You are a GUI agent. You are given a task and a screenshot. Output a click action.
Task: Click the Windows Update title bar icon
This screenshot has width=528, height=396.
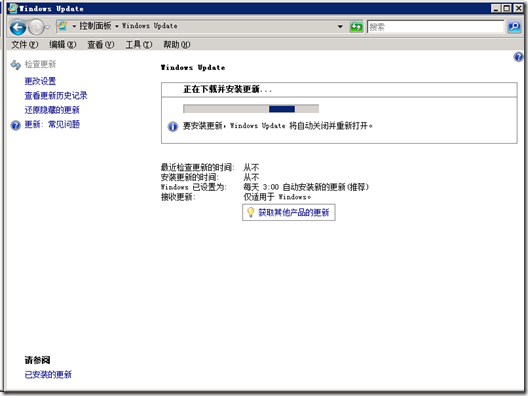point(12,8)
